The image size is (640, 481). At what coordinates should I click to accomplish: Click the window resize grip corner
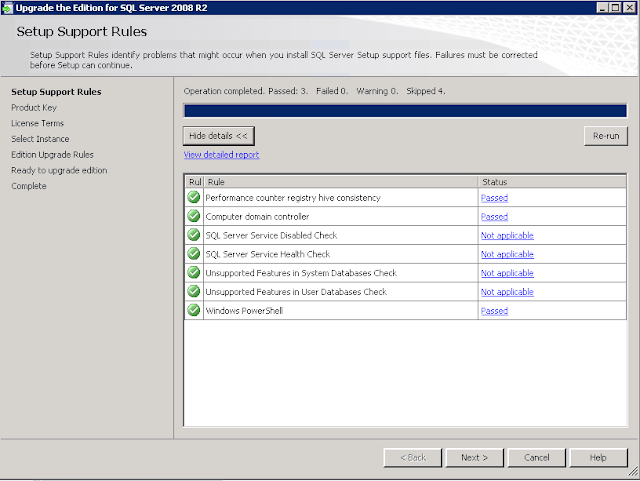click(x=633, y=472)
